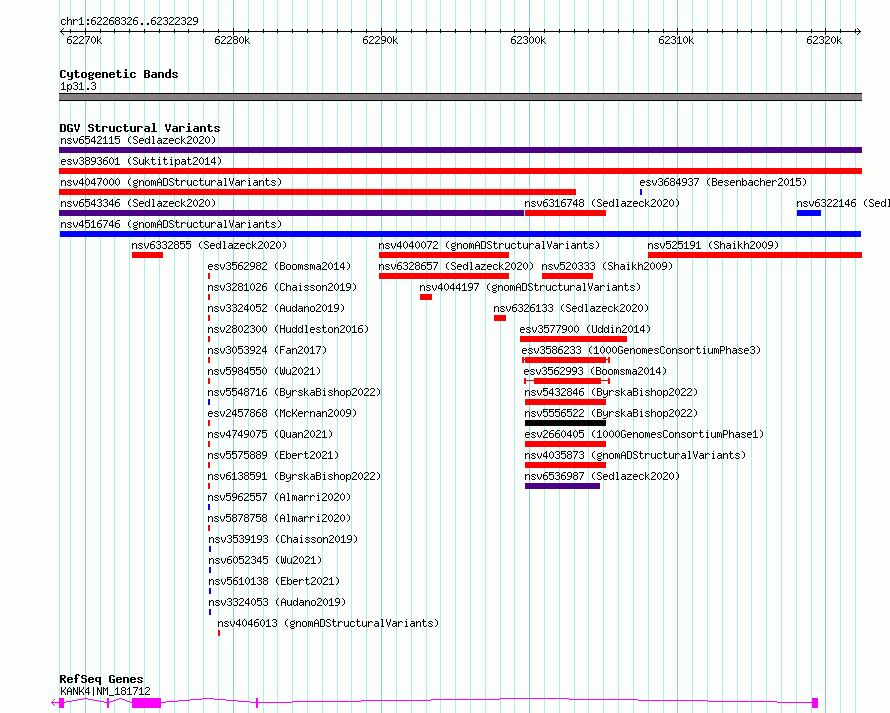Open esv3586233 (1000GenomesConsortiumPhase3) variant
The height and width of the screenshot is (713, 890).
click(641, 350)
